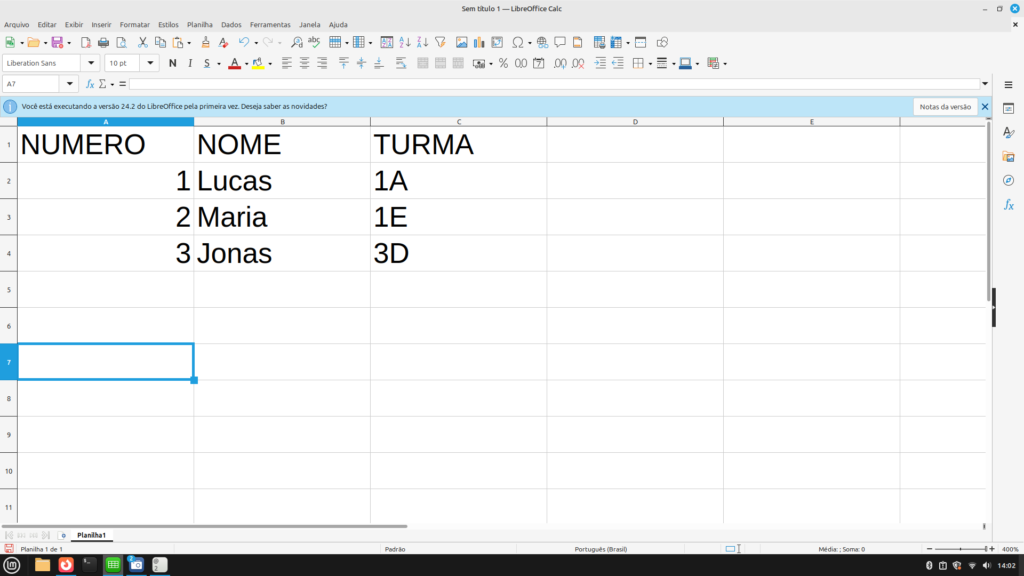Open Files from the taskbar
Screen dimensions: 1024x576
pos(42,565)
